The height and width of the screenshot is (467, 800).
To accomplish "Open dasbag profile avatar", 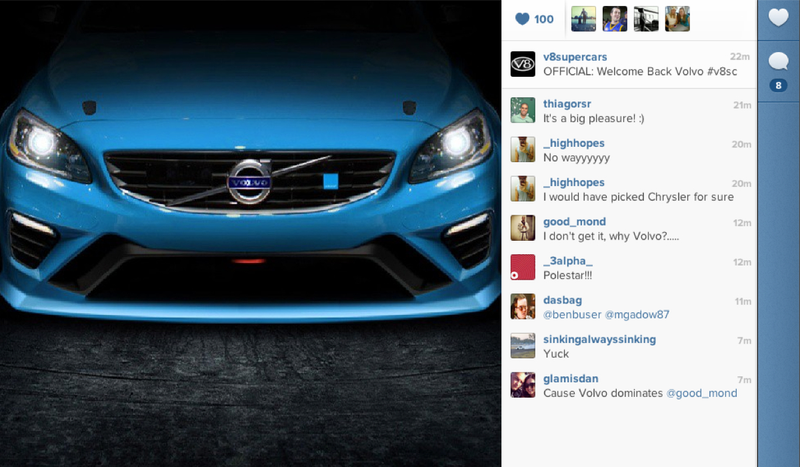I will click(523, 307).
